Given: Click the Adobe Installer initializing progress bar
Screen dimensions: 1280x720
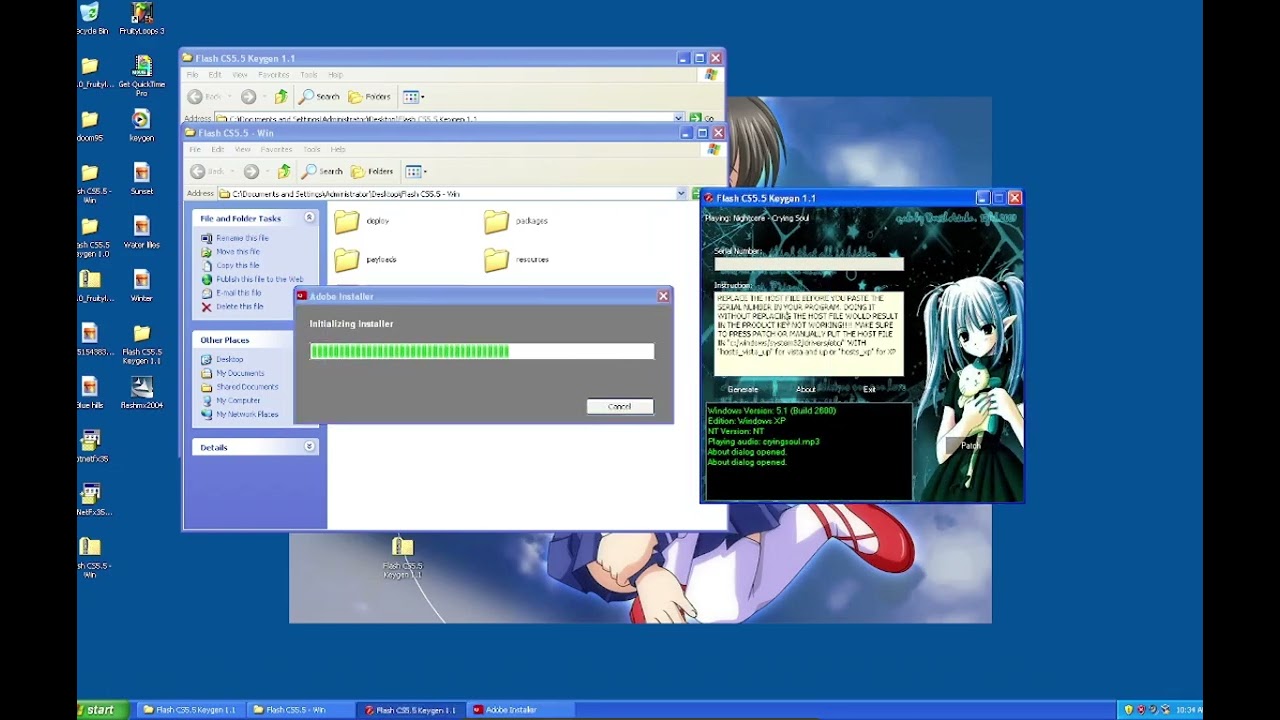Looking at the screenshot, I should tap(482, 351).
